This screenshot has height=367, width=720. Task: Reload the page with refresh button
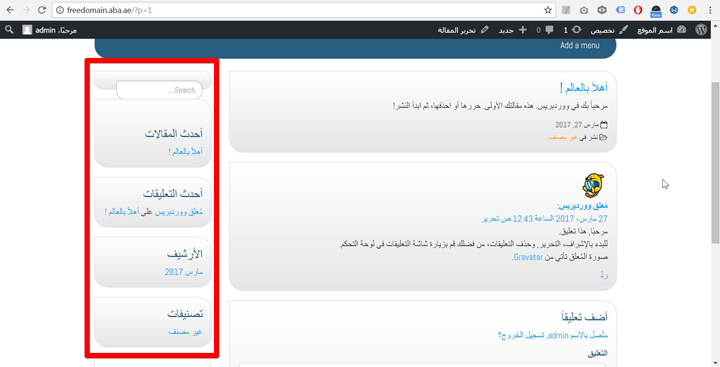(x=41, y=10)
